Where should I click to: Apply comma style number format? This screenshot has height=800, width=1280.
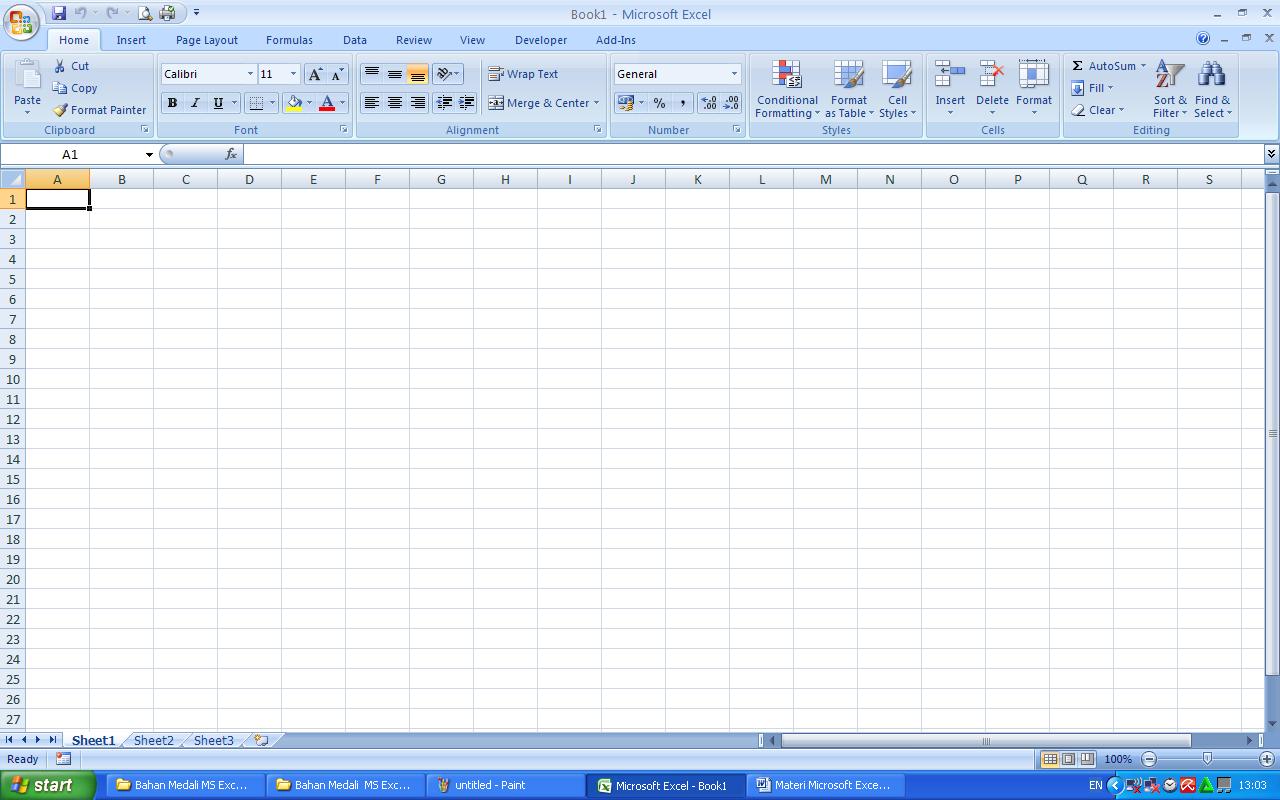click(x=683, y=103)
